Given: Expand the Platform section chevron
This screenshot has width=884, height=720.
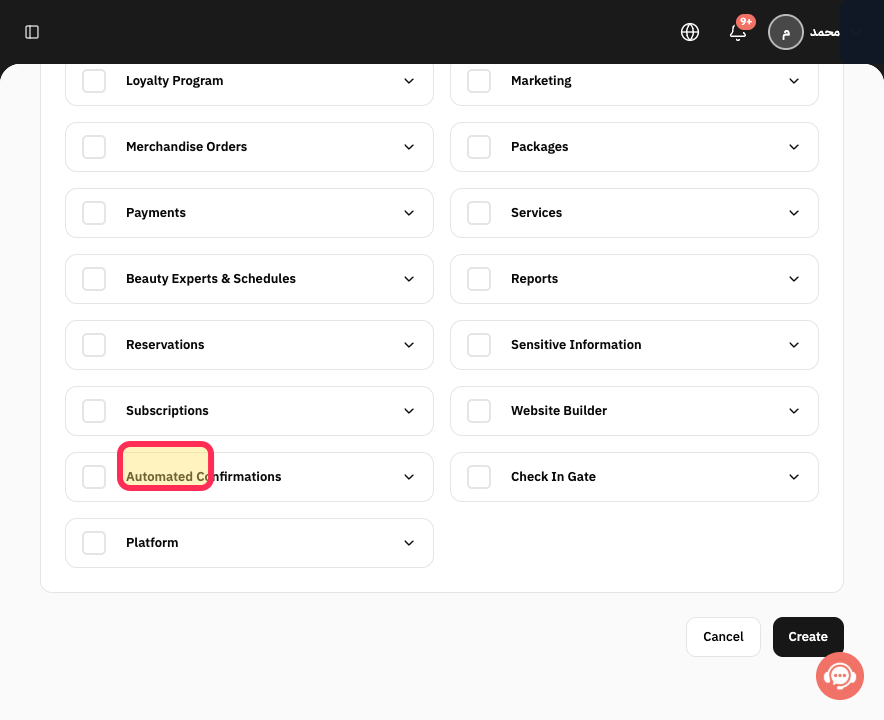Looking at the screenshot, I should [x=409, y=543].
